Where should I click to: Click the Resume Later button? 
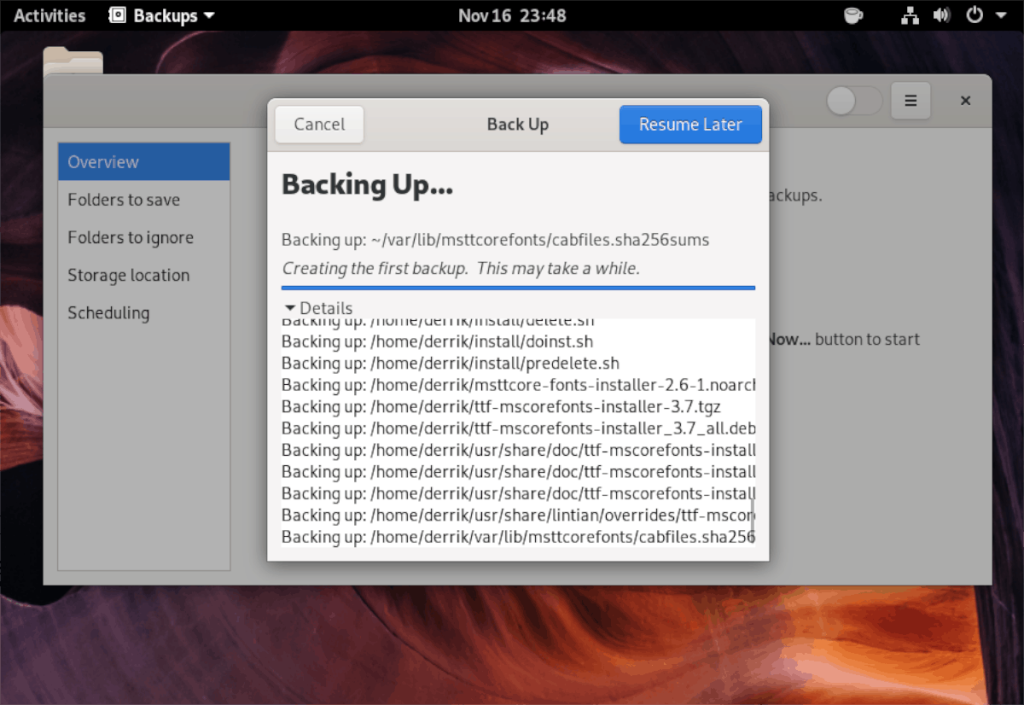click(x=690, y=124)
